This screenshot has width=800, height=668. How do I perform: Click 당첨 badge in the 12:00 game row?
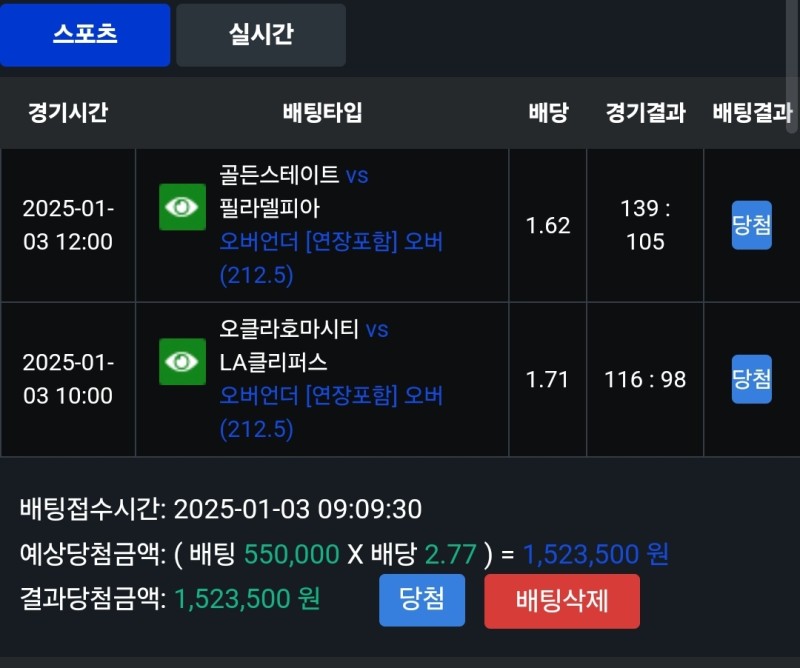point(751,225)
